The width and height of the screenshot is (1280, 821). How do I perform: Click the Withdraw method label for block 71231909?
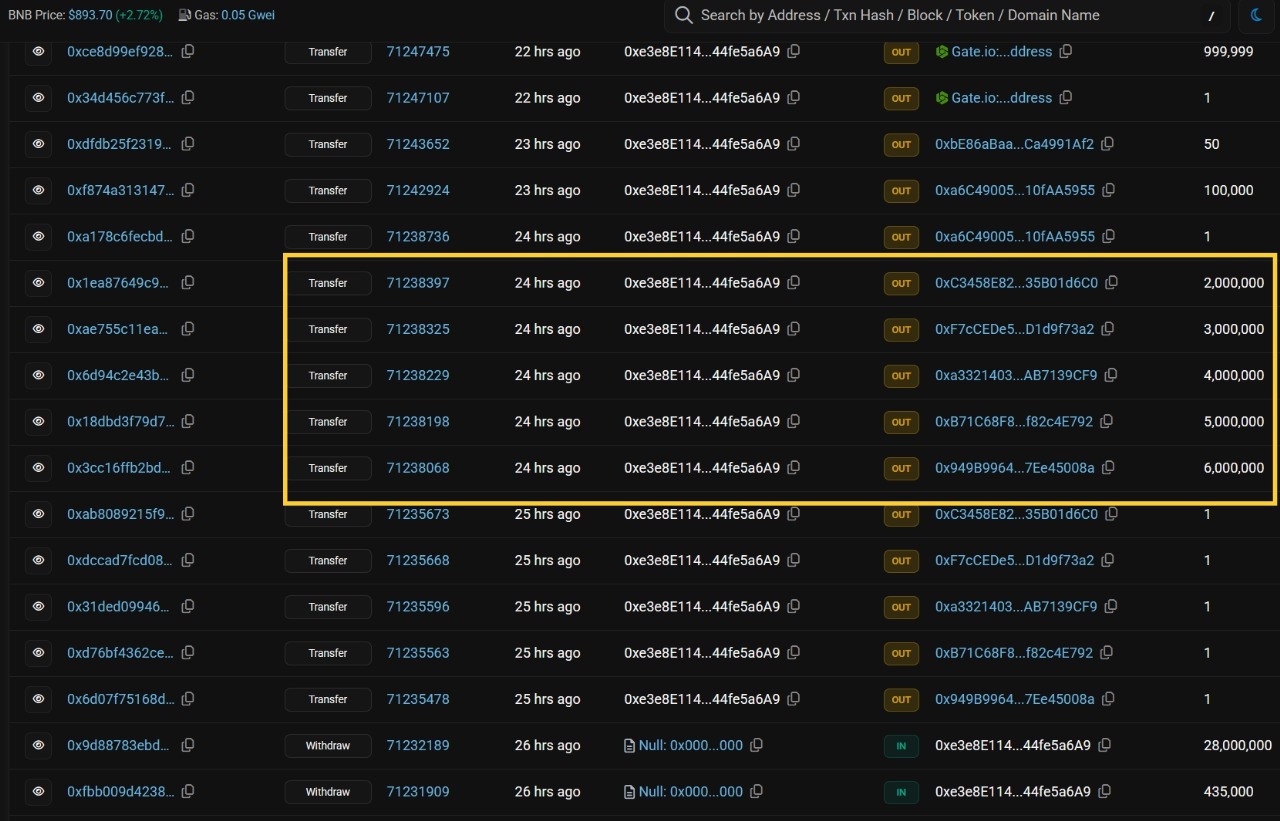pyautogui.click(x=328, y=792)
